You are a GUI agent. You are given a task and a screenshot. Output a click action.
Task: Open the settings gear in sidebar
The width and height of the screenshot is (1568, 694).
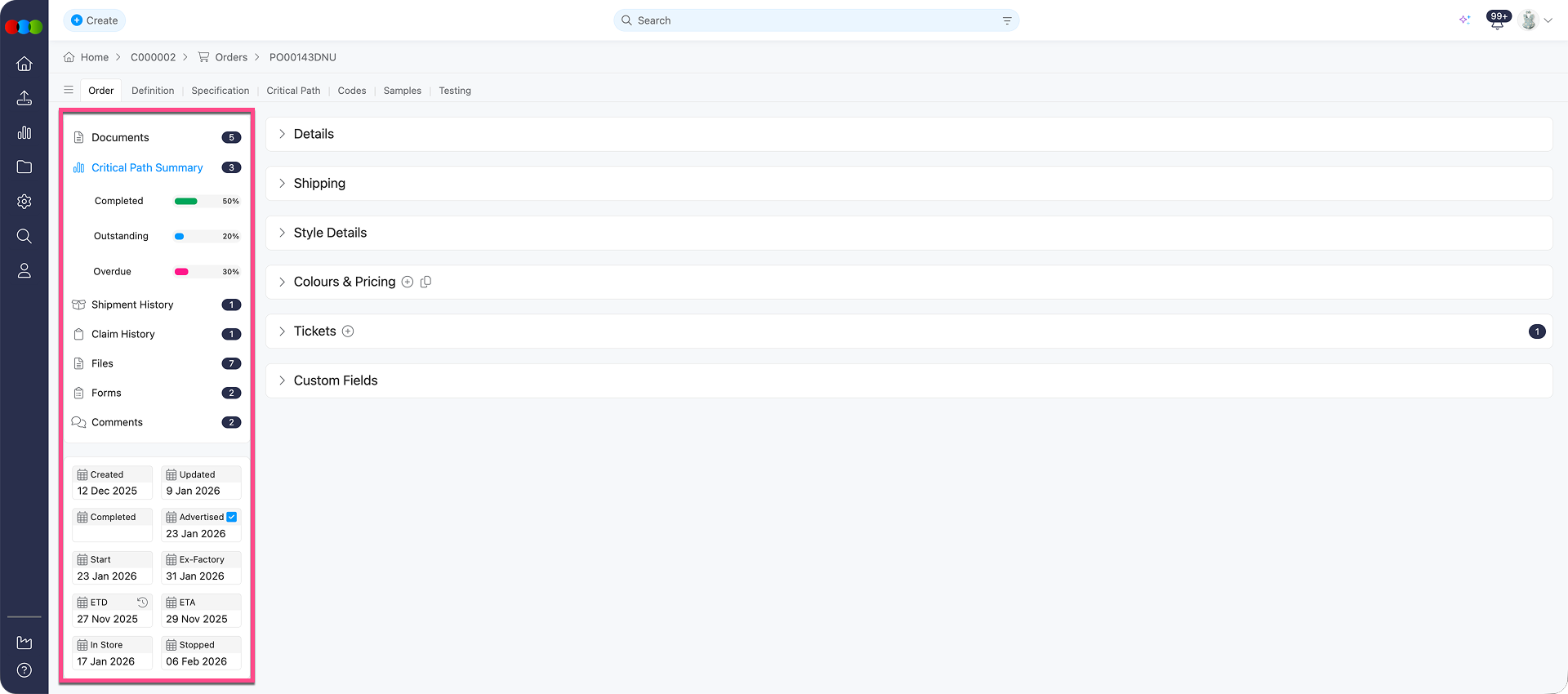click(24, 202)
